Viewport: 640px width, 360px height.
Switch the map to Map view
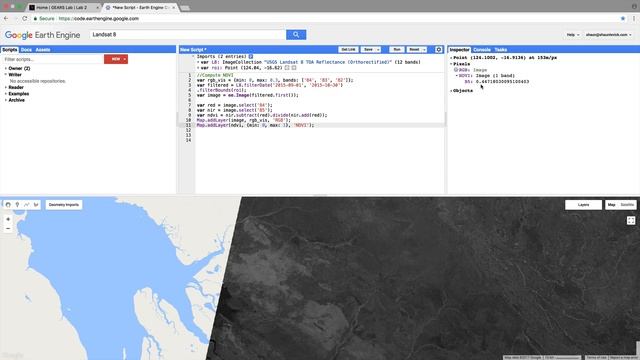pos(611,204)
